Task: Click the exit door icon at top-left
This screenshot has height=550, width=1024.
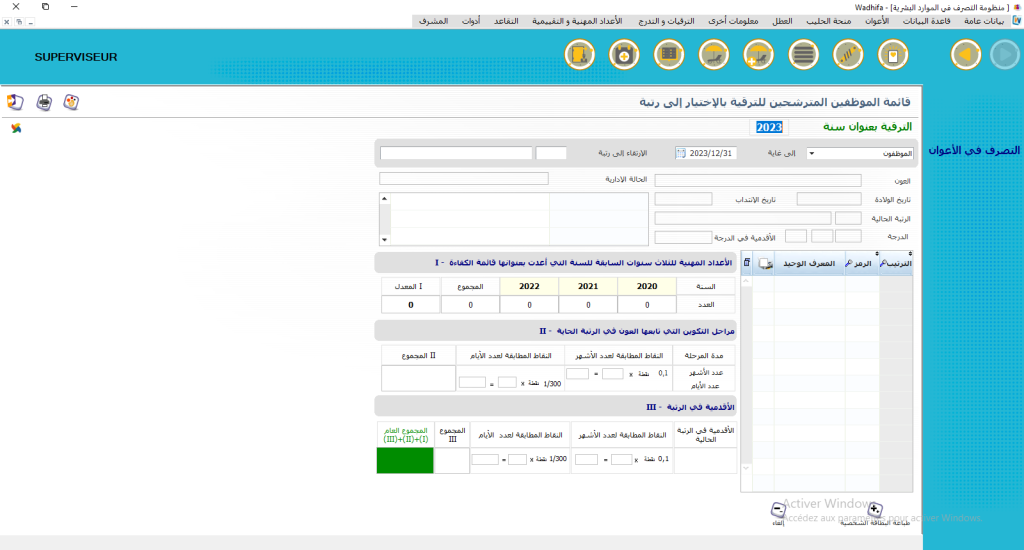Action: point(15,102)
